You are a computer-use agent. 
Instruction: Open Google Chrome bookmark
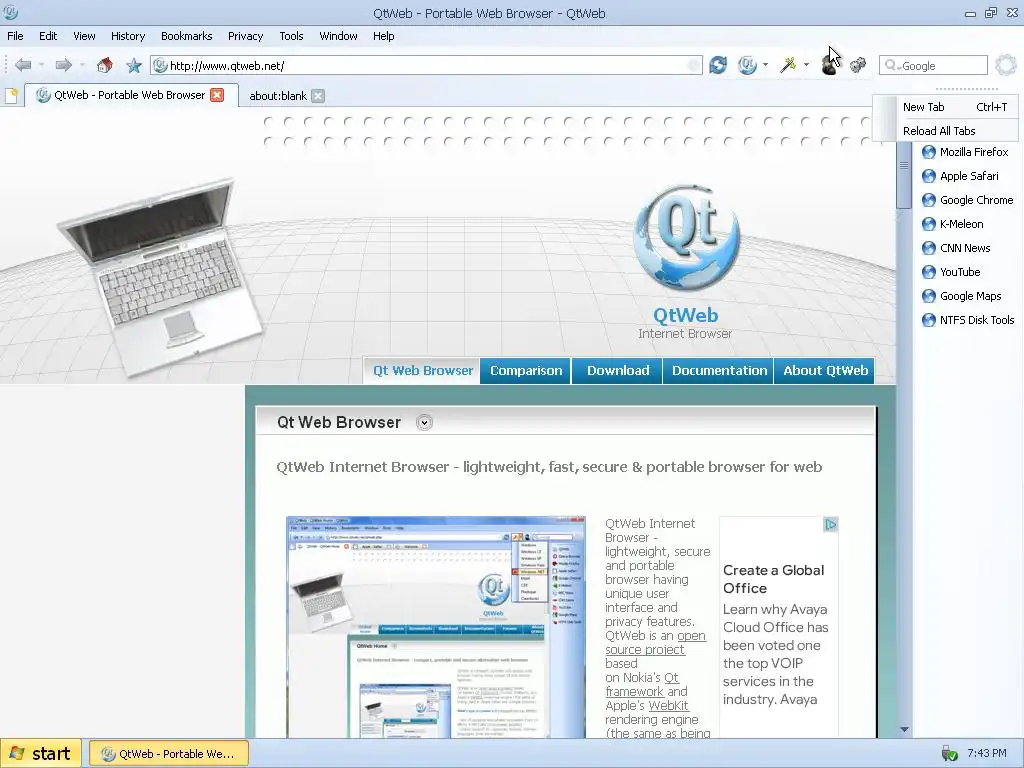[968, 200]
